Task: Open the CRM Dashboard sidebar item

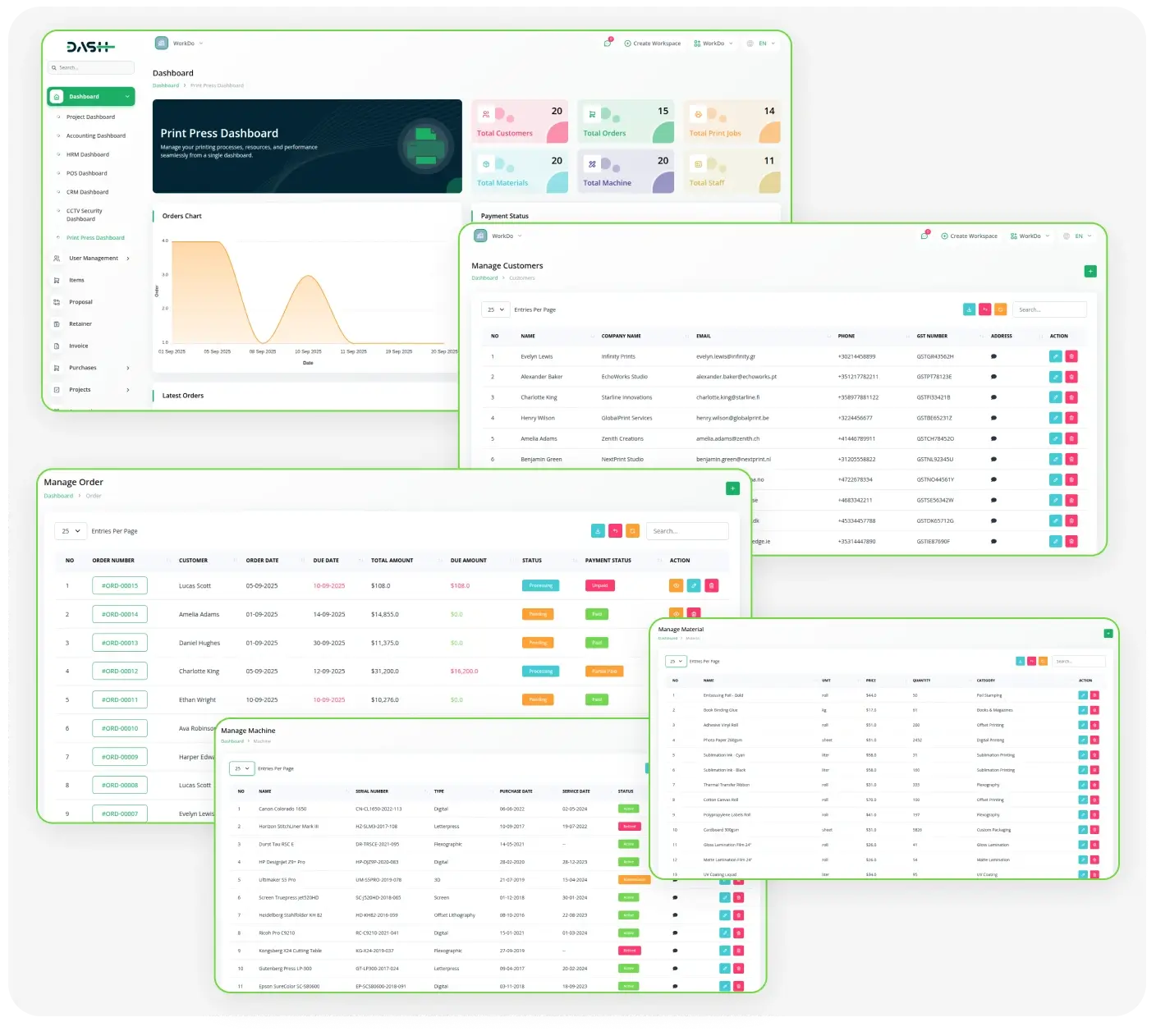Action: pos(87,192)
